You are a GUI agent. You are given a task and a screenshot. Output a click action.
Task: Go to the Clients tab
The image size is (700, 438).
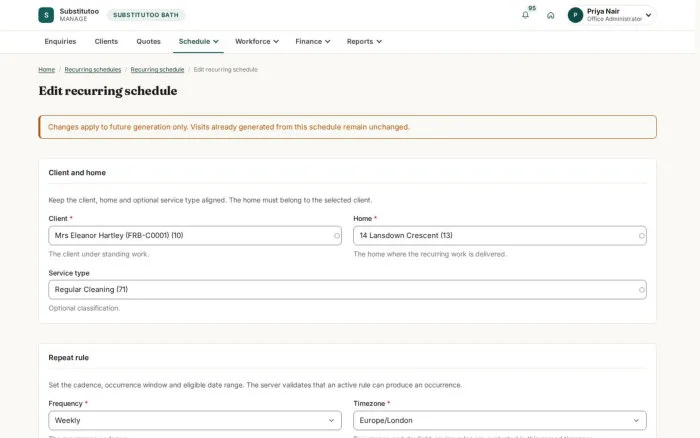tap(106, 42)
